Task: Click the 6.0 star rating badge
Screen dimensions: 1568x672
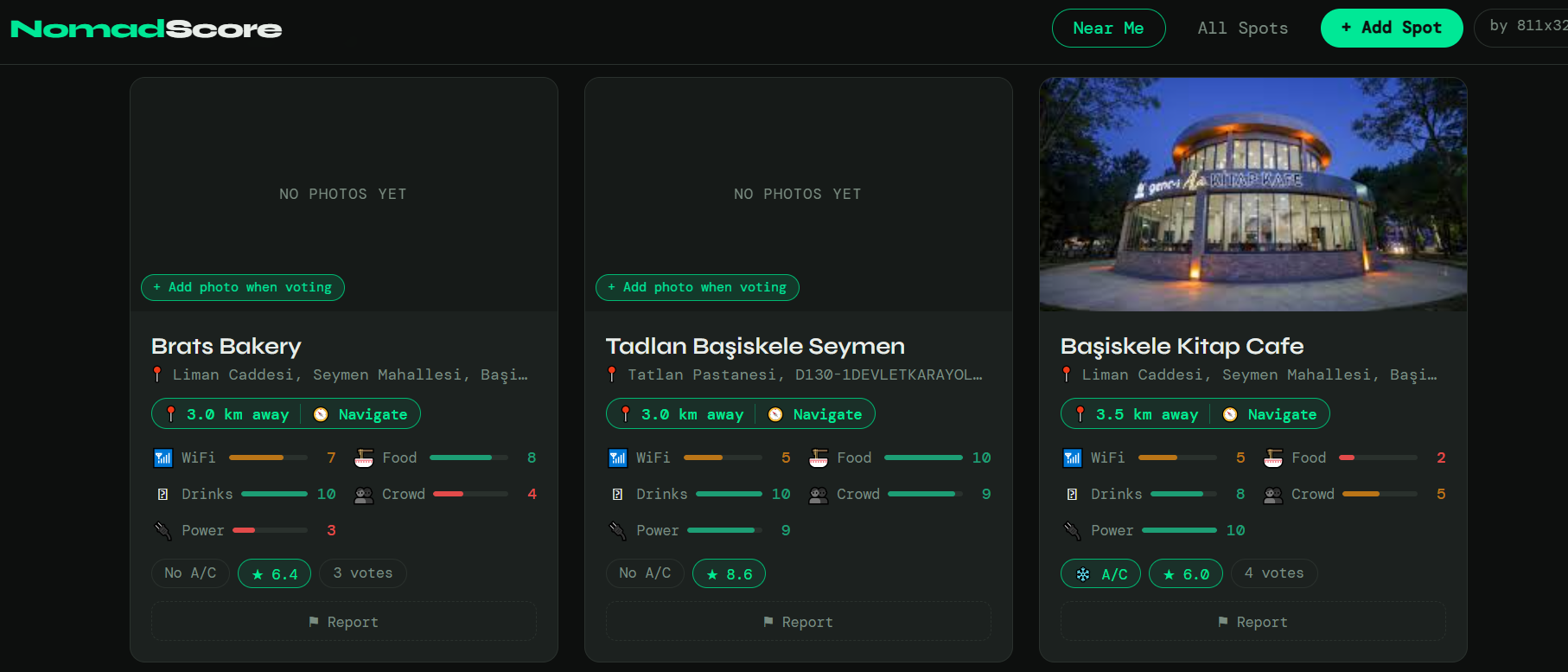Action: point(1186,573)
